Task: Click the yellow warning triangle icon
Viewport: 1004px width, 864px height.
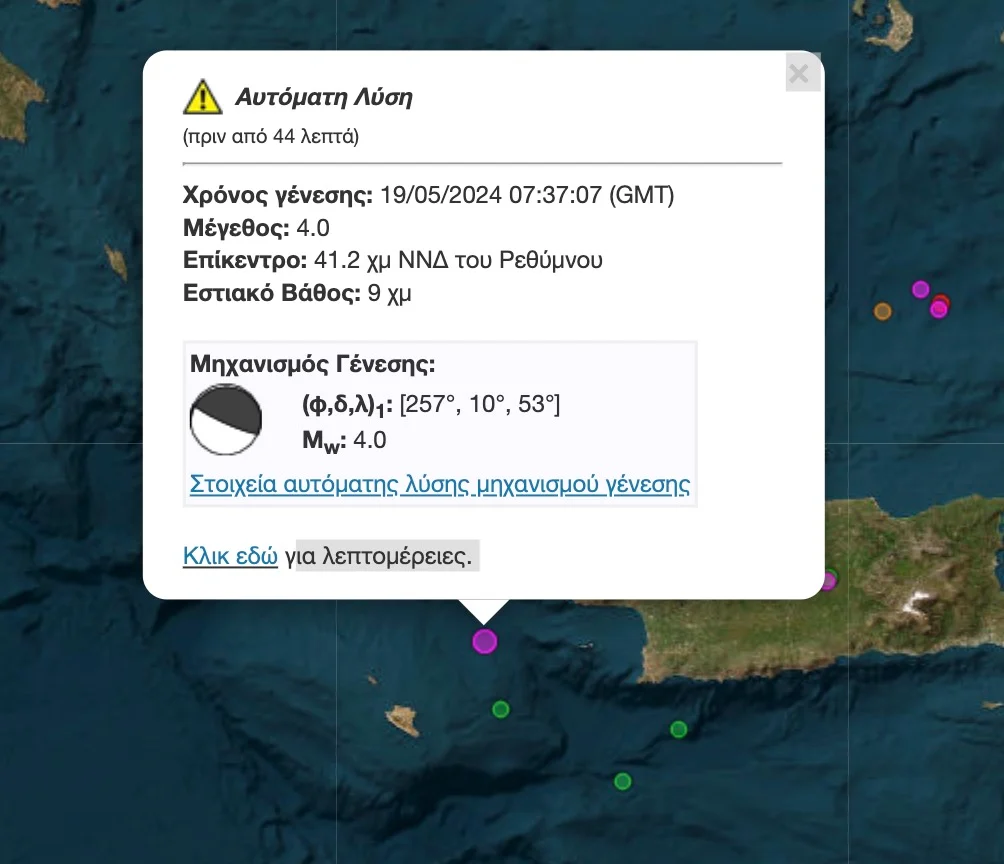Action: tap(202, 97)
